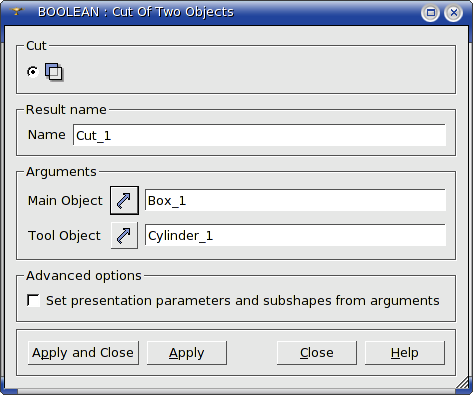Close the dialog using the title bar X
Image resolution: width=473 pixels, height=395 pixels.
(x=453, y=13)
